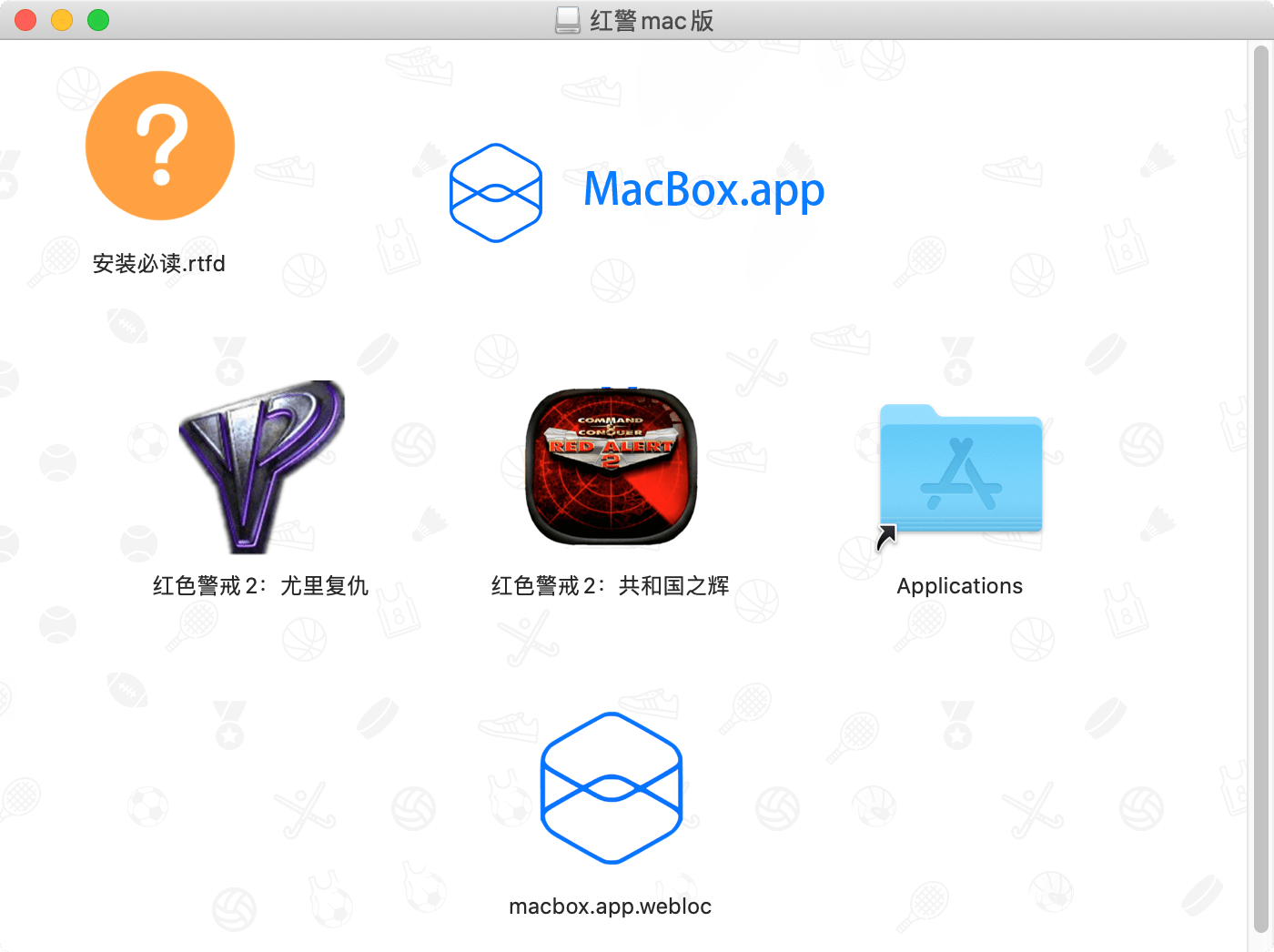
Task: Click the 红色警戒 2：共和国之辉 label
Action: click(611, 586)
